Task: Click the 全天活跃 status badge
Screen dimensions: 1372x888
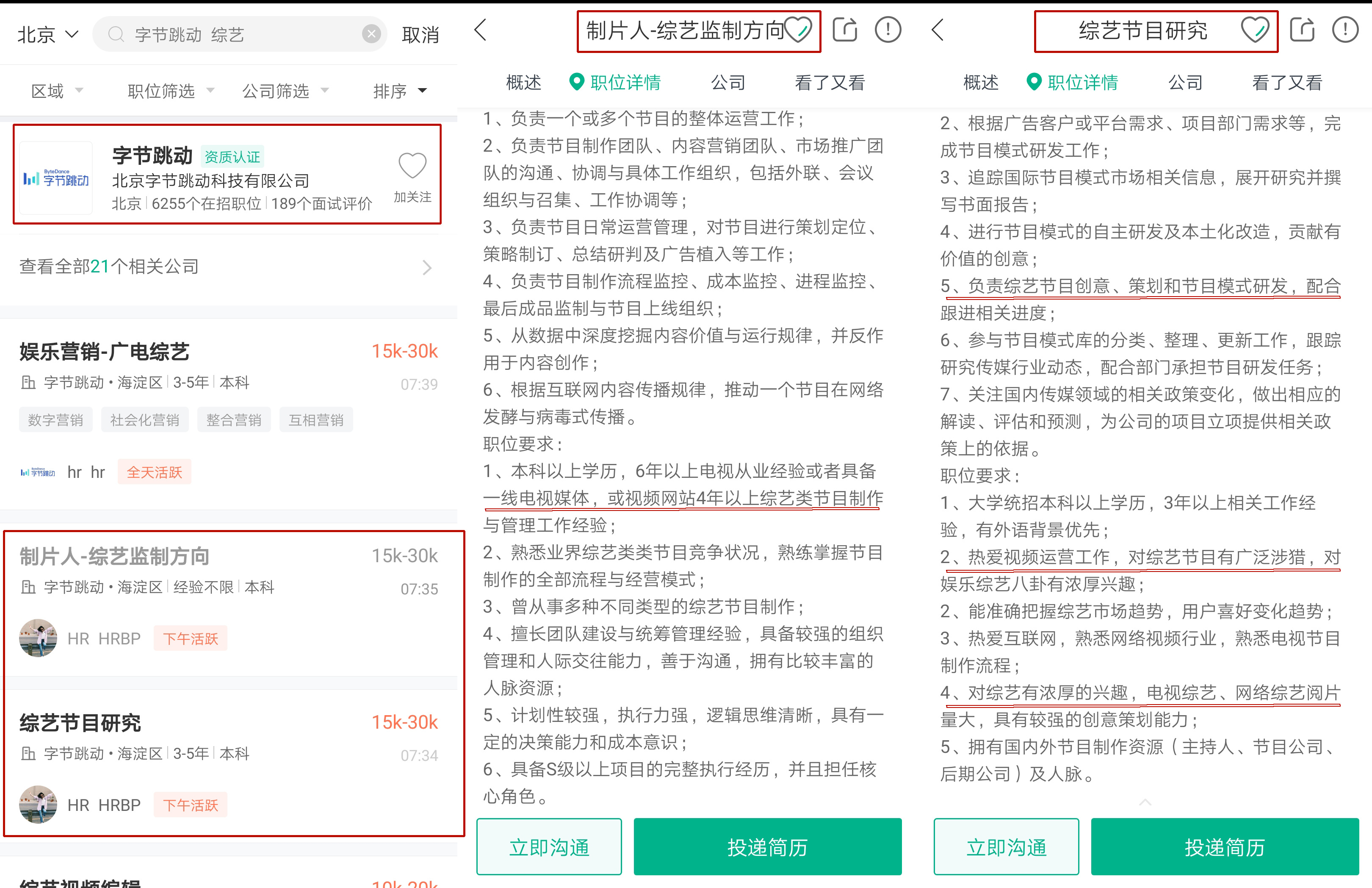Action: (155, 472)
